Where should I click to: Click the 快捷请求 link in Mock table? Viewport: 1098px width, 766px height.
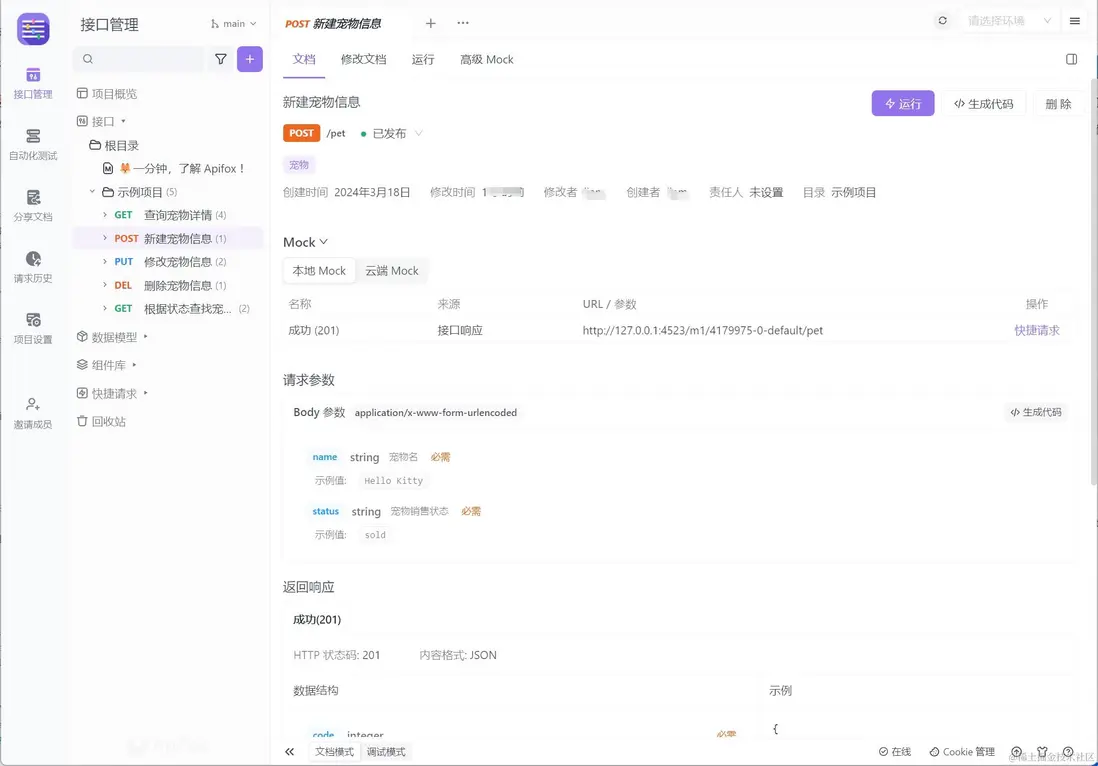click(1037, 330)
